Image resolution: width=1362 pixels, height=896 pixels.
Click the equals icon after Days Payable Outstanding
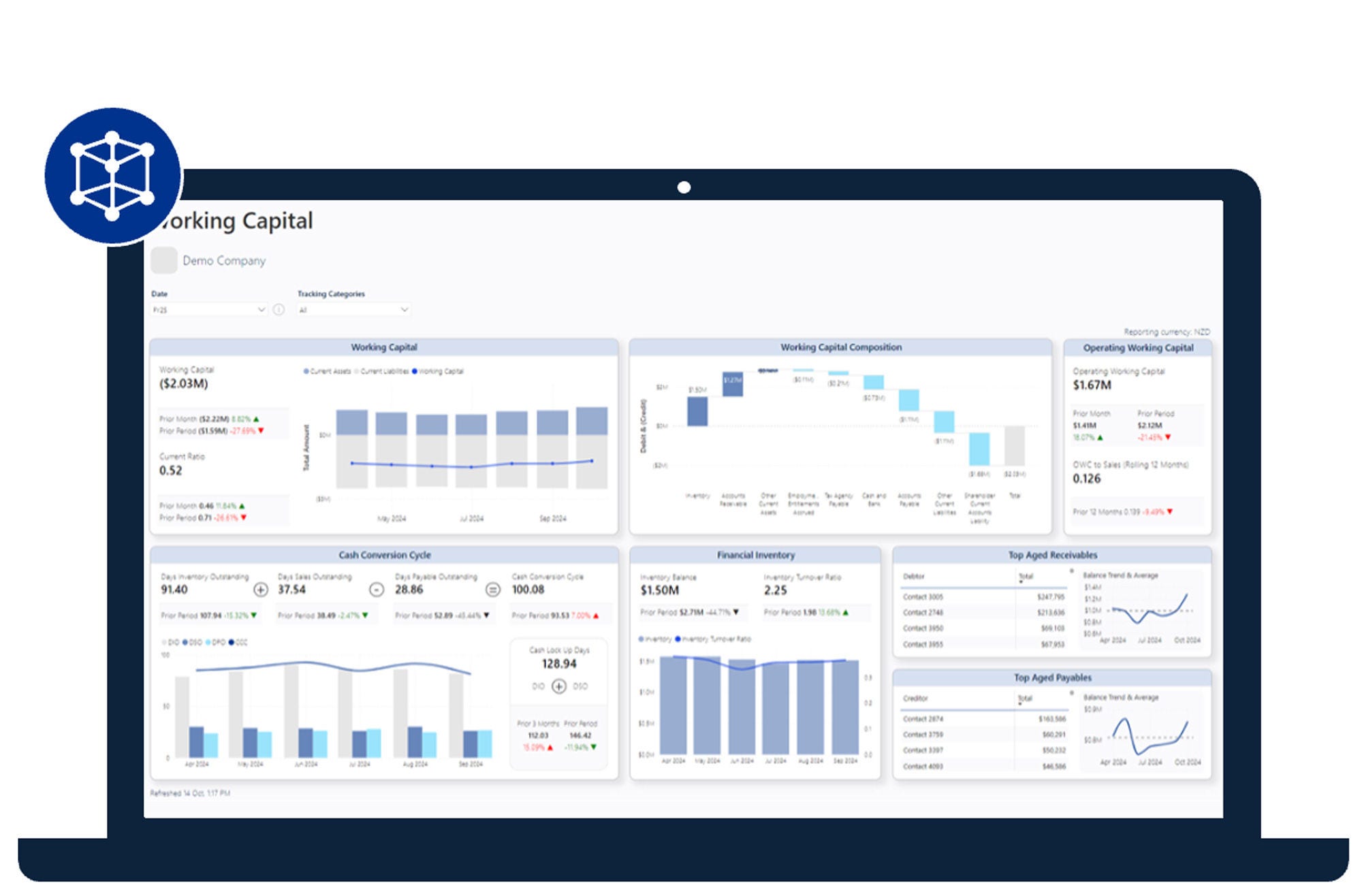point(492,590)
